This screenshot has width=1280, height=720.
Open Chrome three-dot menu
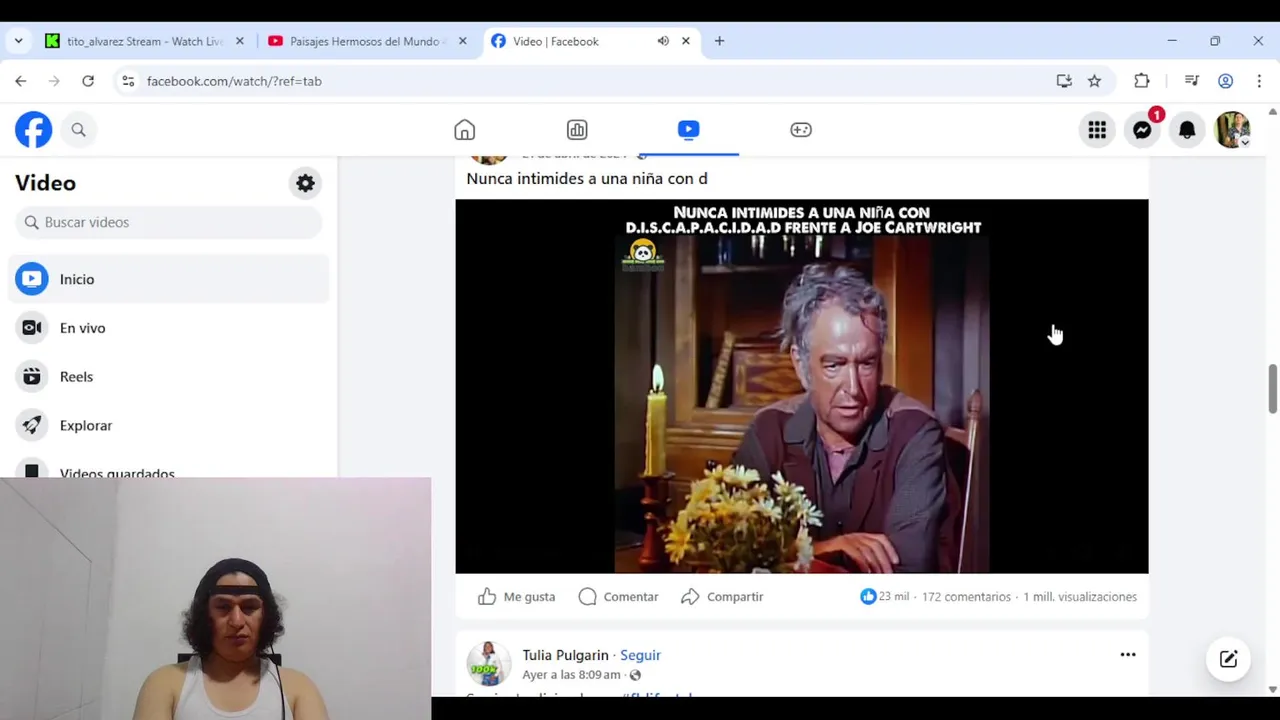1259,81
